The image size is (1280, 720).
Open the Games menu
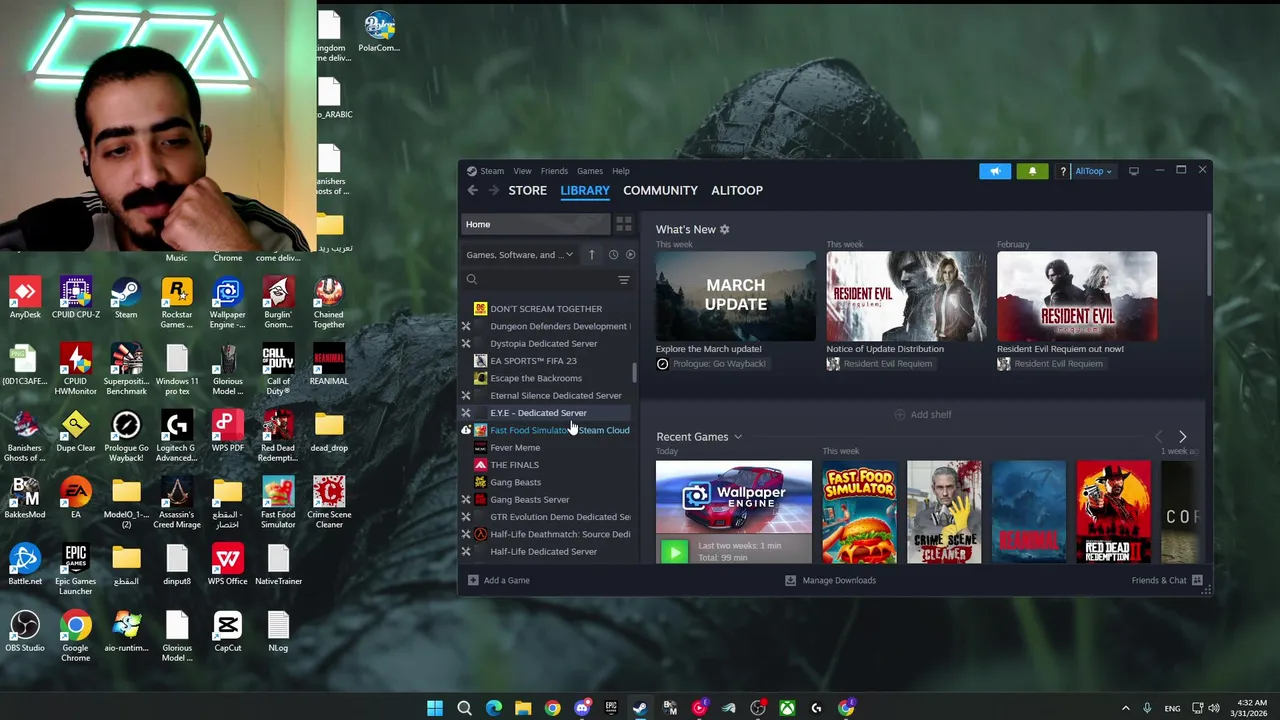tap(590, 171)
